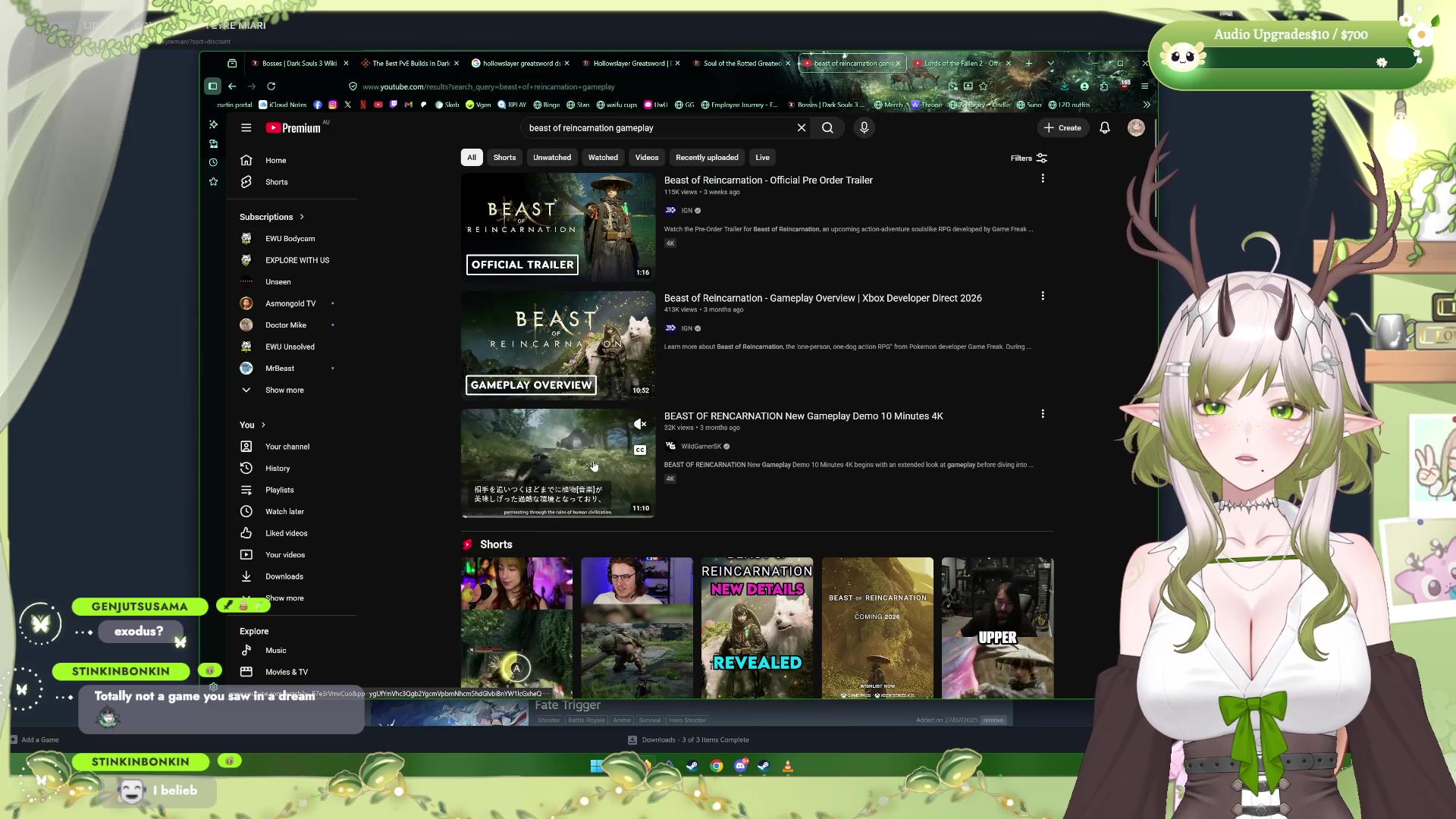This screenshot has height=819, width=1456.
Task: Go back with the browser back arrow
Action: coord(232,86)
